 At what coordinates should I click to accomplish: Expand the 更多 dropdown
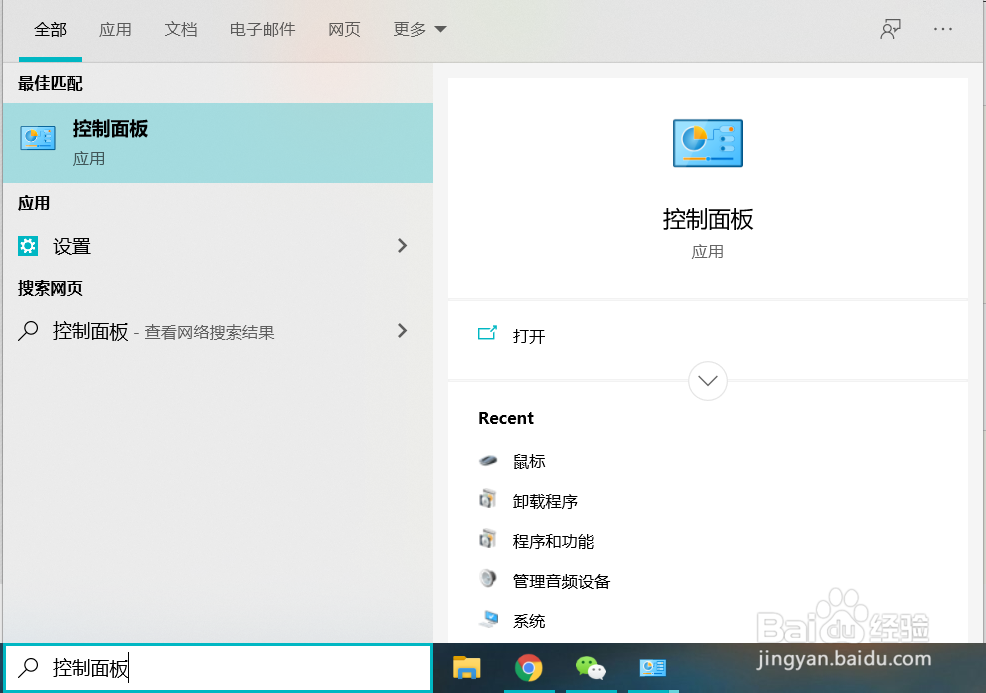419,30
